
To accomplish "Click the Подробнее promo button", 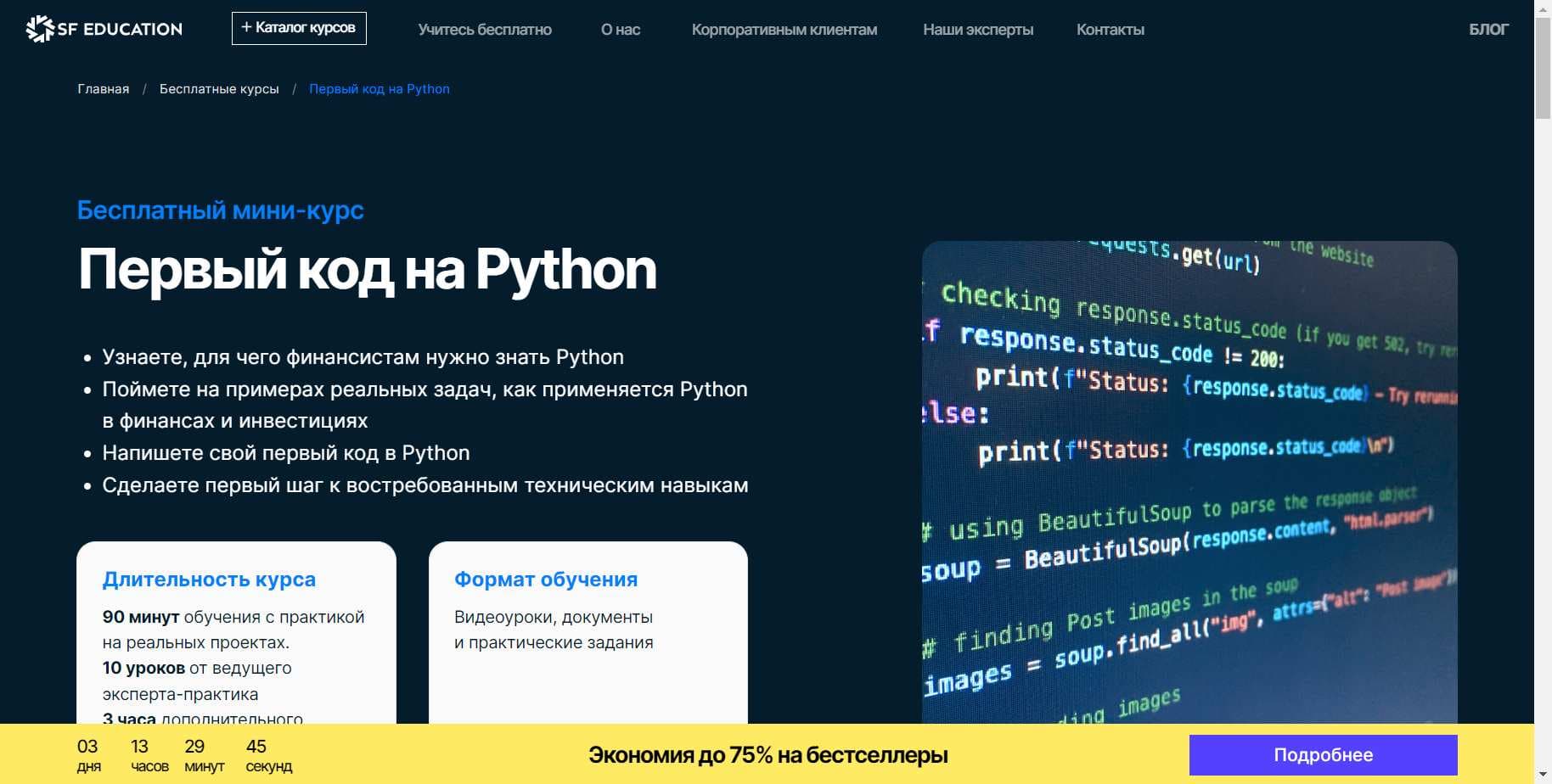I will pos(1322,753).
